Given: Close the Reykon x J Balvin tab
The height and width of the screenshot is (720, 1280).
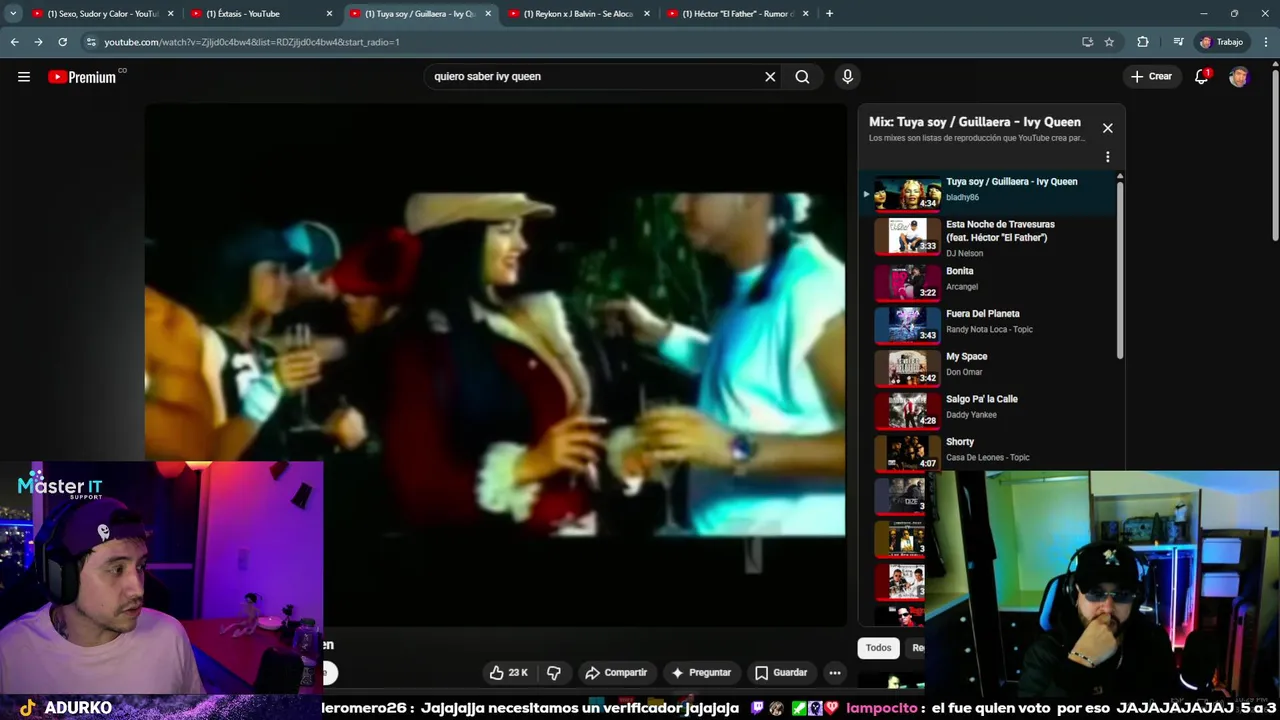Looking at the screenshot, I should coord(647,14).
